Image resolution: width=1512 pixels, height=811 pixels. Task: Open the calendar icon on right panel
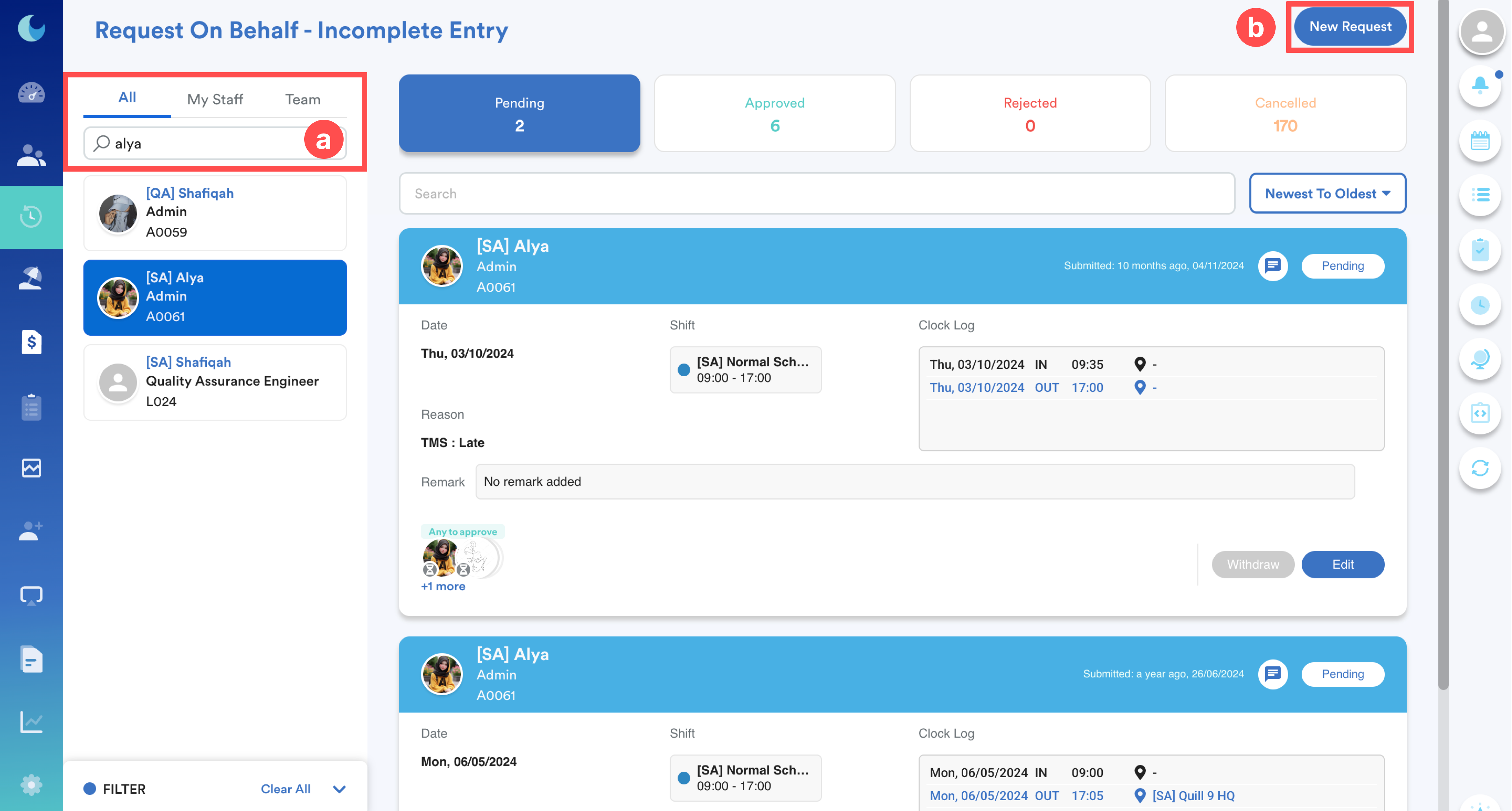1480,141
